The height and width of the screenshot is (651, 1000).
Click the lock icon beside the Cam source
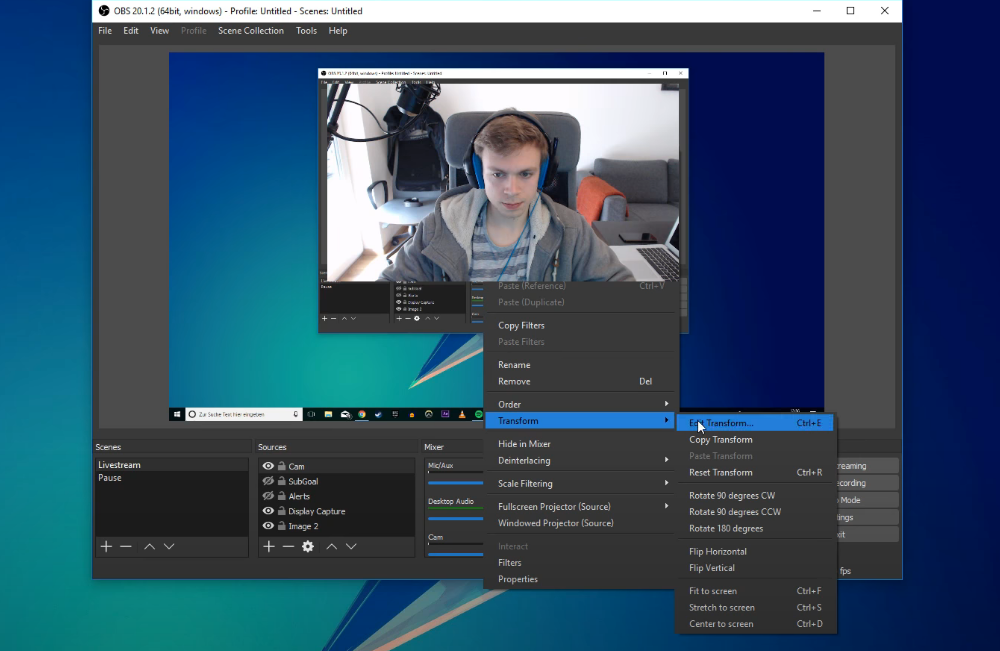pos(282,465)
